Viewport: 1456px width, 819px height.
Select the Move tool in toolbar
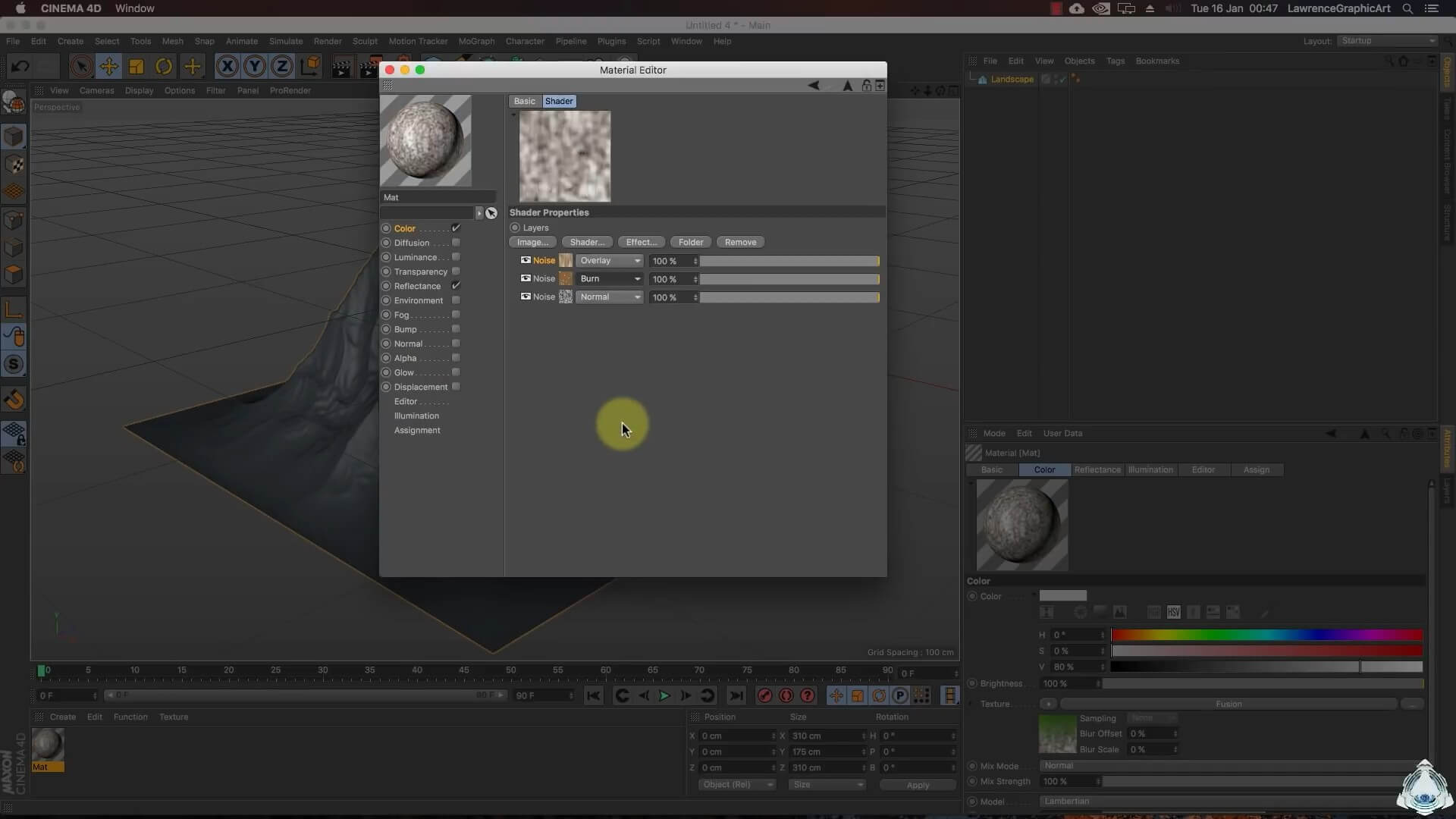(108, 67)
